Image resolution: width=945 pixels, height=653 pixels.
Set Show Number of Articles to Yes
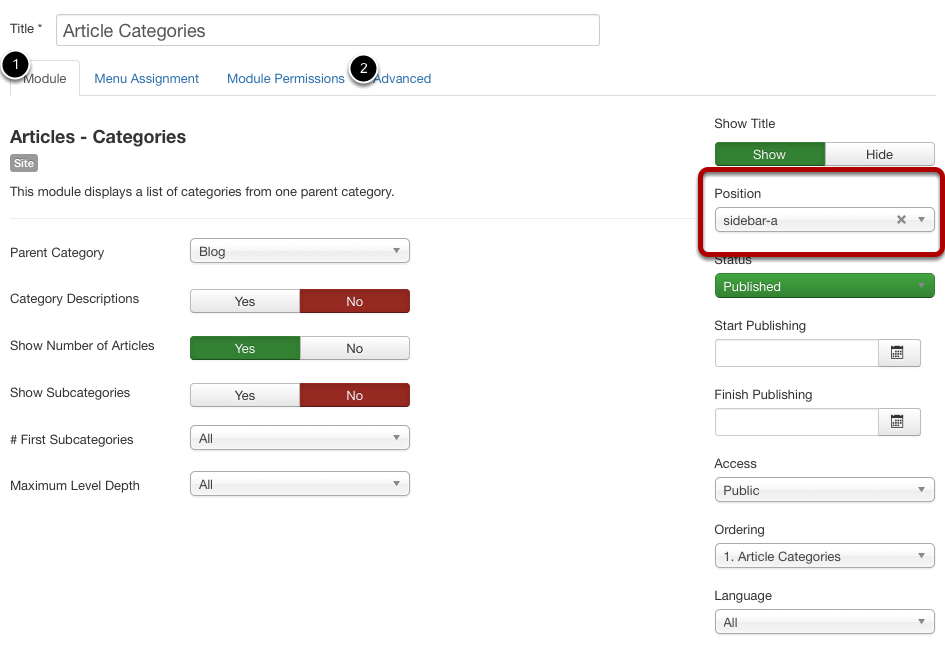(x=245, y=348)
